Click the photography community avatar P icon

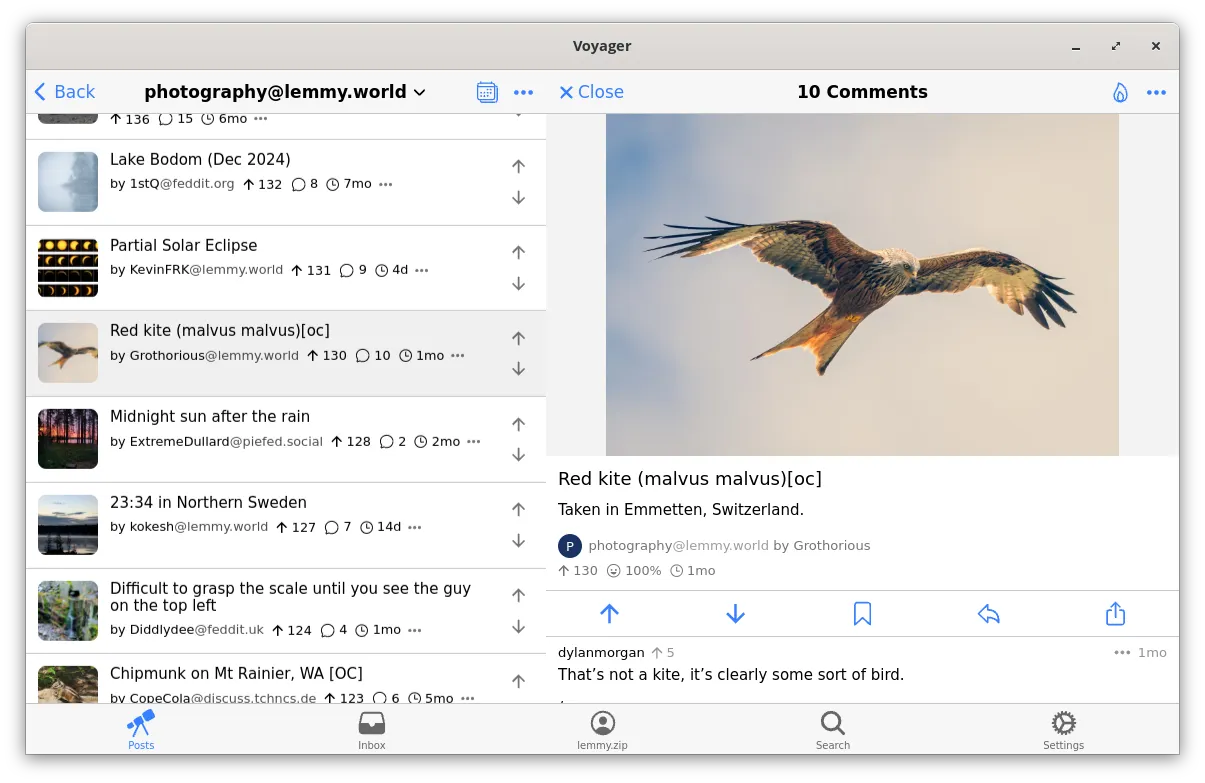[569, 546]
